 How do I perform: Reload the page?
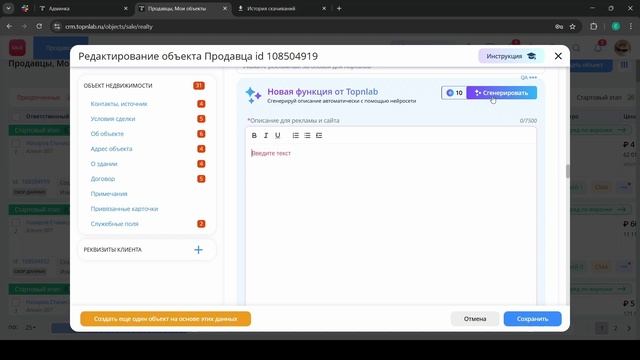pyautogui.click(x=39, y=27)
